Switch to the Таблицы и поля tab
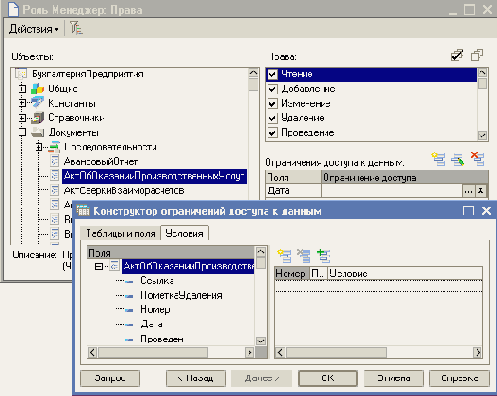497x396 pixels. click(x=121, y=233)
